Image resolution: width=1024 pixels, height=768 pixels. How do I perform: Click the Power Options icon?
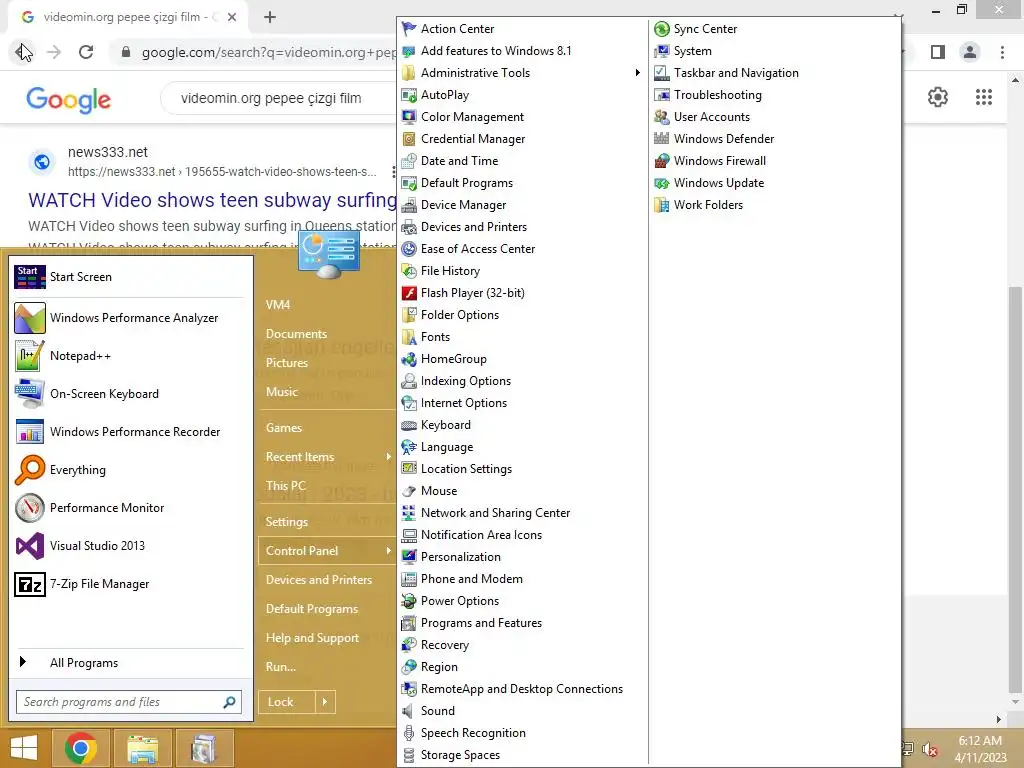409,601
